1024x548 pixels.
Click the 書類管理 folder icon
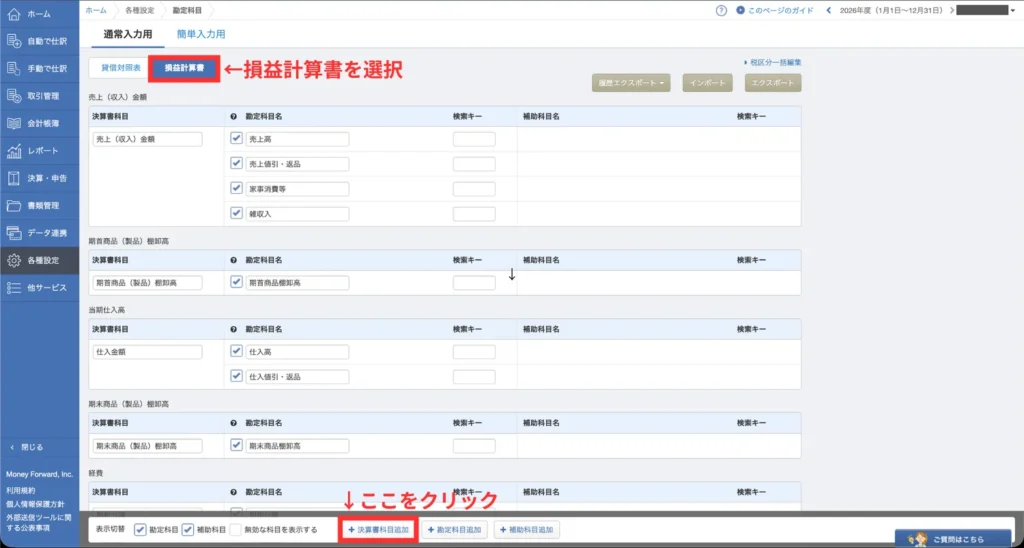coord(14,206)
